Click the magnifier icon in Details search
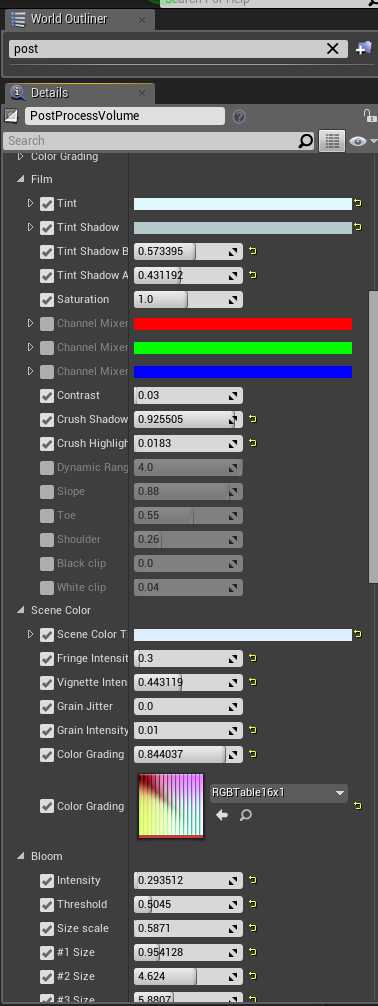This screenshot has height=1006, width=378. click(306, 141)
